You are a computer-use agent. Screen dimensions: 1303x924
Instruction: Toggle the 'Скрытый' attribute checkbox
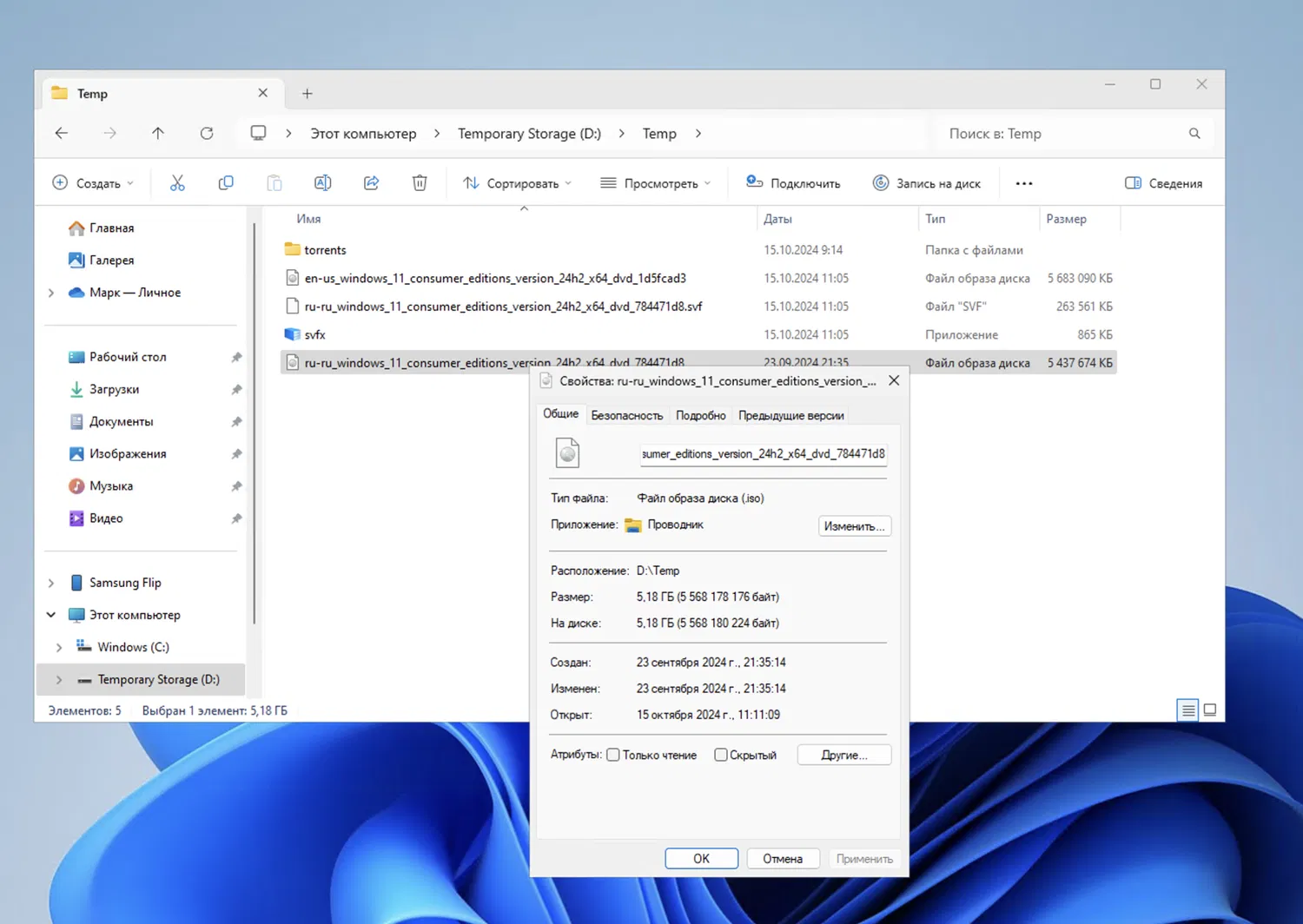tap(721, 755)
